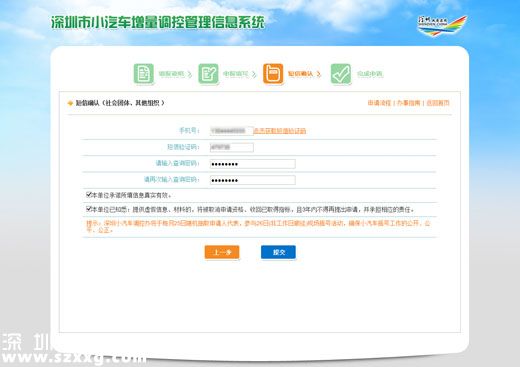The image size is (520, 367).
Task: Select the 短信确认 step label
Action: 300,74
